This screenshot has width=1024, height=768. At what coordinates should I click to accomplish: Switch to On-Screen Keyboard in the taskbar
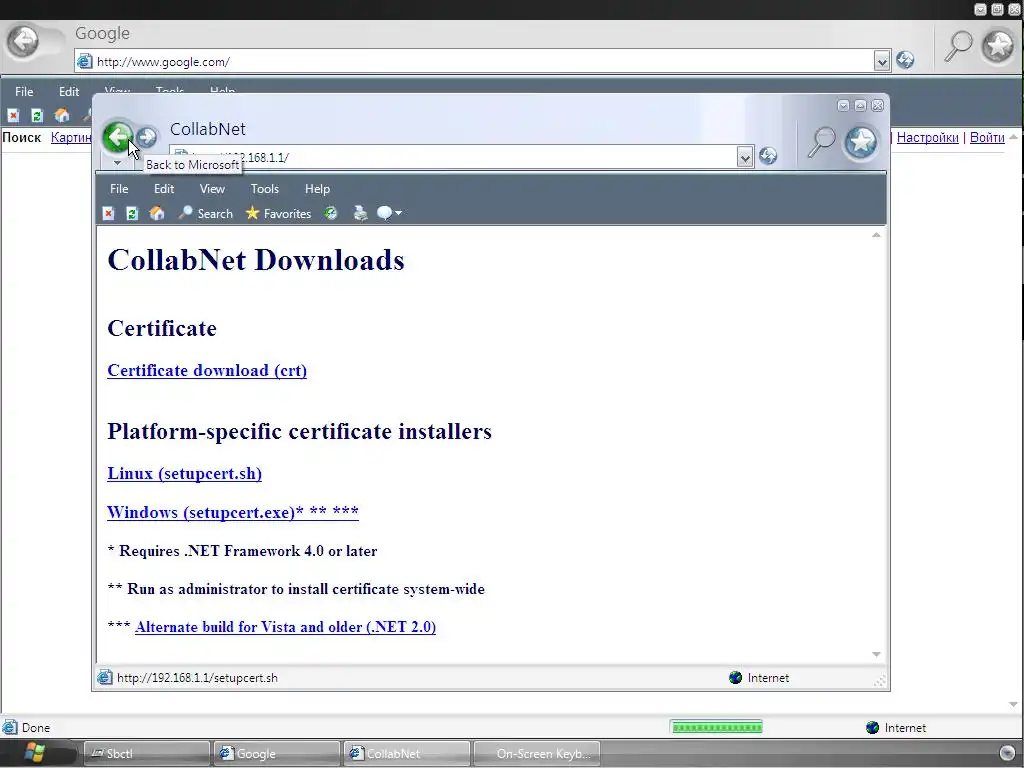pos(537,754)
